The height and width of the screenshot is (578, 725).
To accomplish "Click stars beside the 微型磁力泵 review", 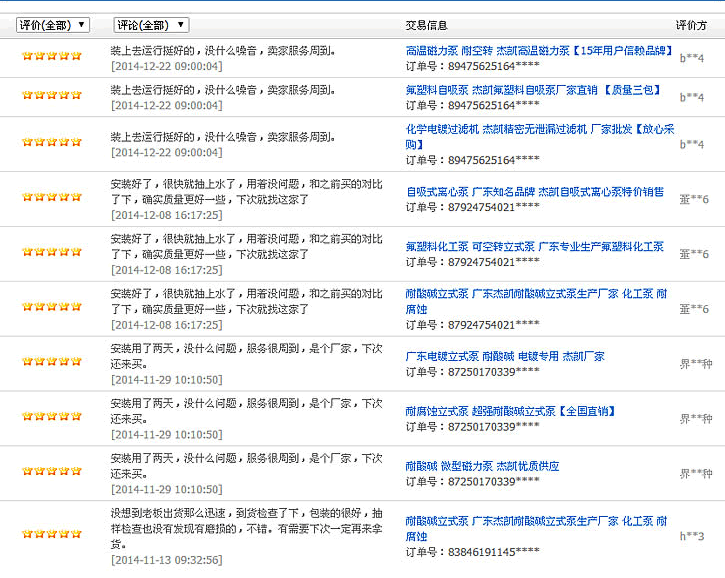I will (x=52, y=472).
